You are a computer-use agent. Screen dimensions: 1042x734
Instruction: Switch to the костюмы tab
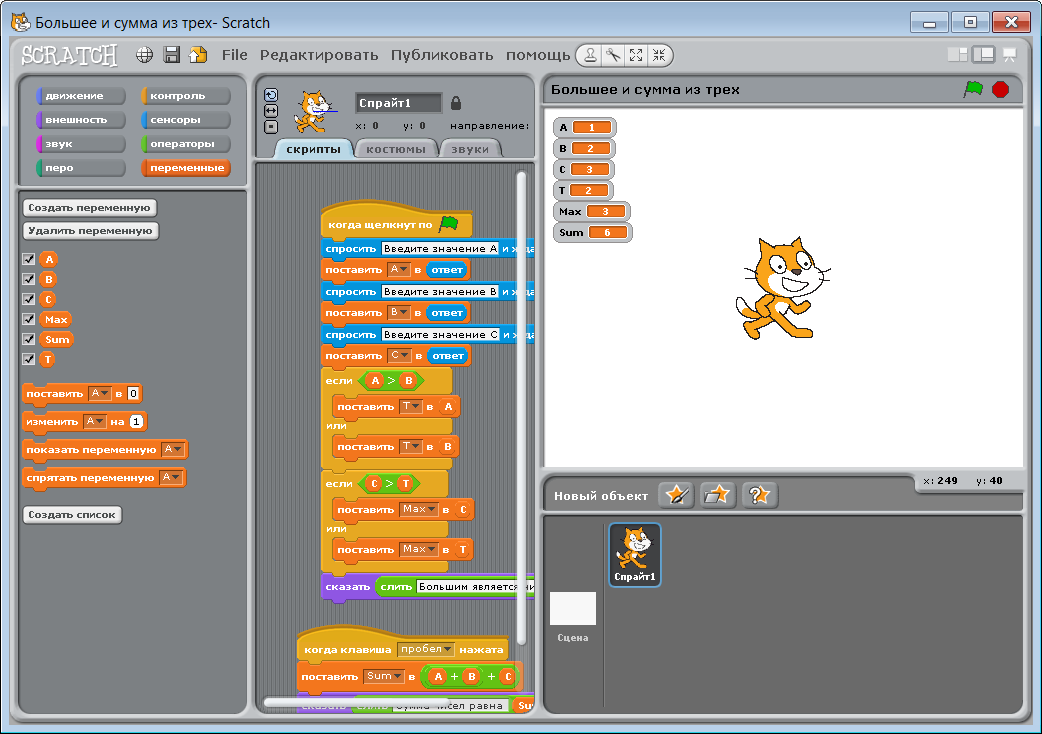pos(396,149)
